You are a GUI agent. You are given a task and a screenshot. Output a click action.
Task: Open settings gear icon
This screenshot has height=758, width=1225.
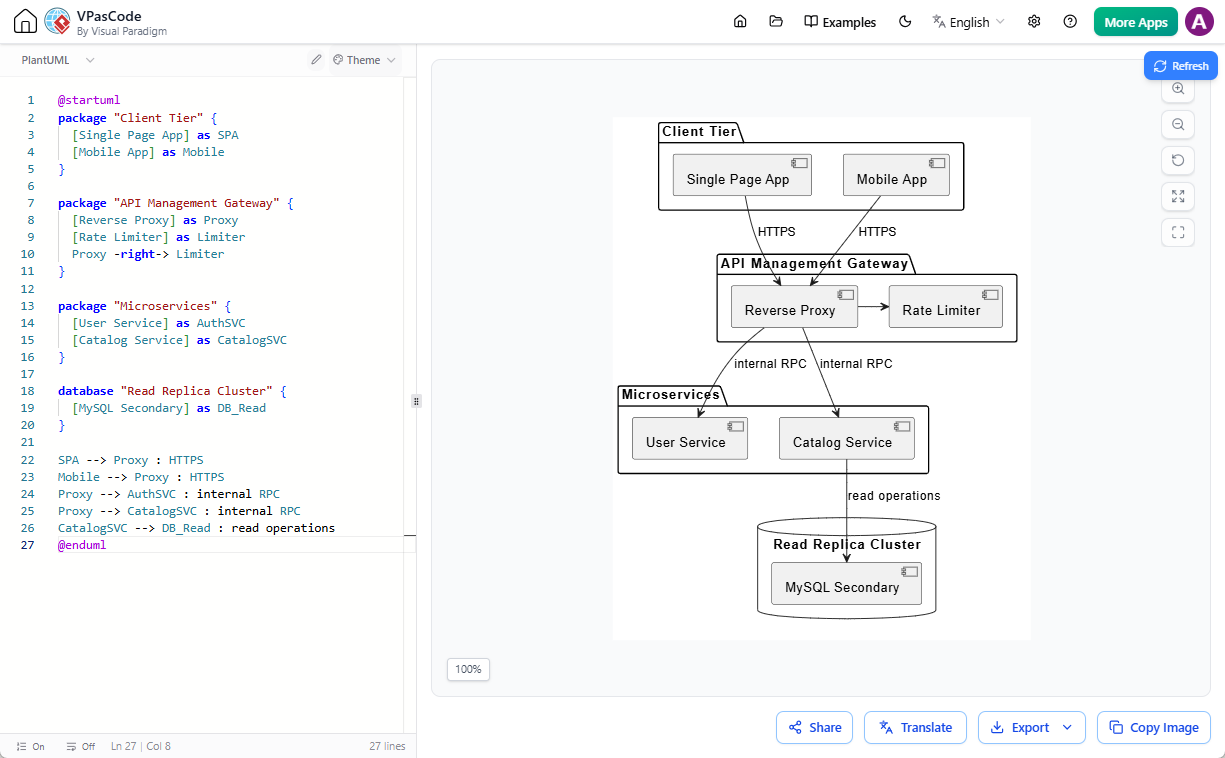pos(1034,22)
